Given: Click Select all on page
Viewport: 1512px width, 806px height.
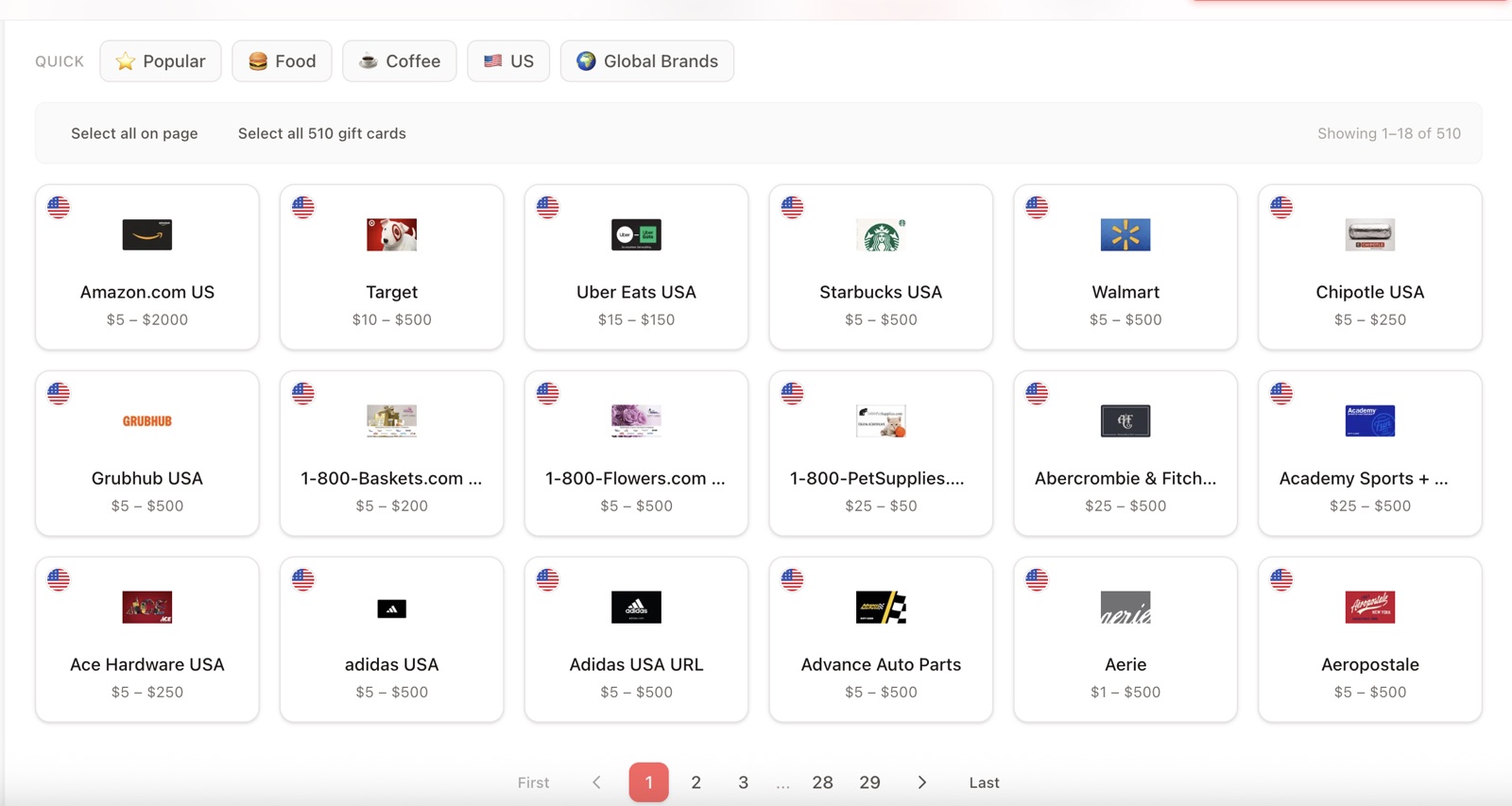Looking at the screenshot, I should tap(134, 133).
